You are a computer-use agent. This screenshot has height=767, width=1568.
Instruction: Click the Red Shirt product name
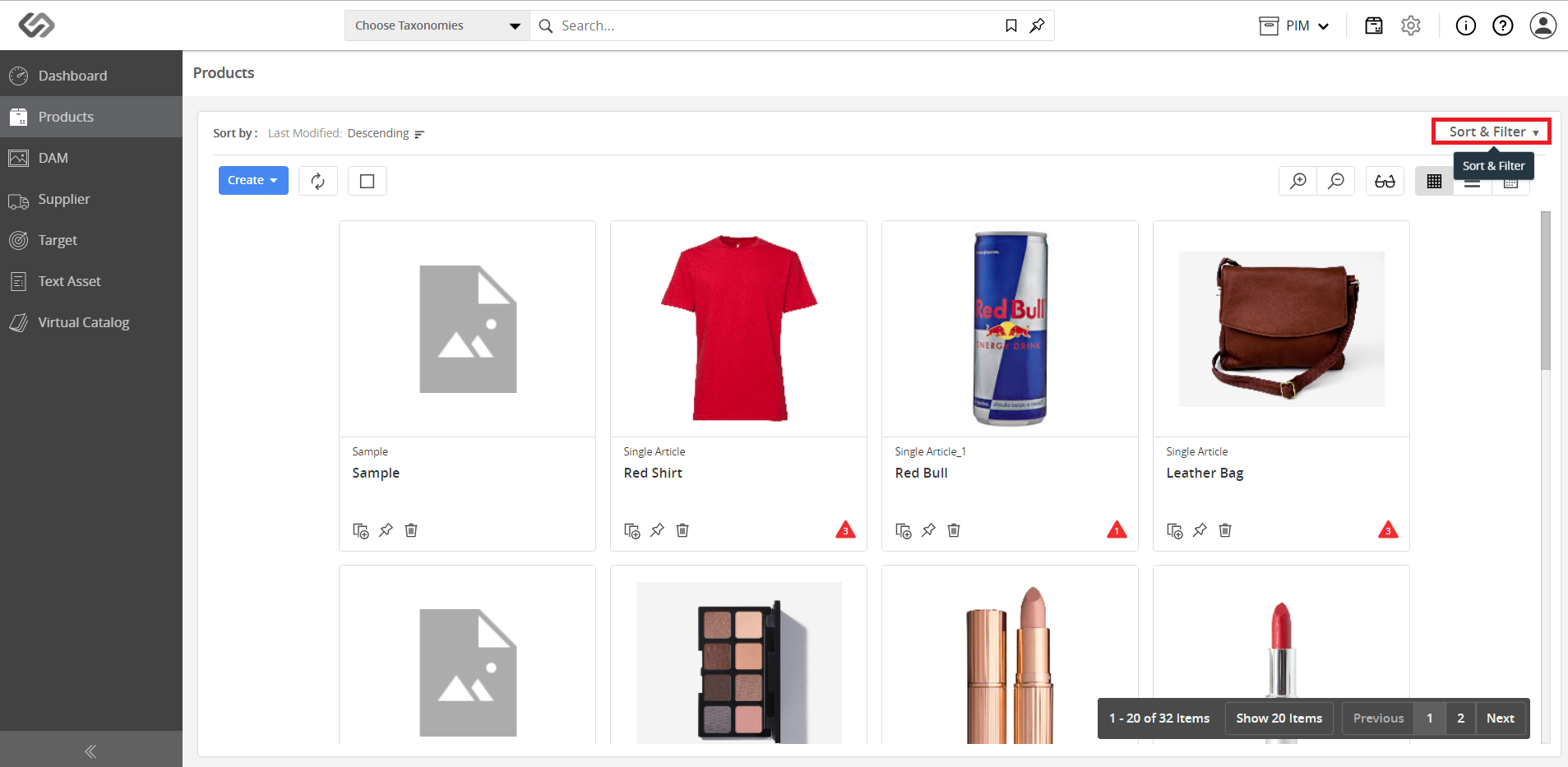click(653, 473)
